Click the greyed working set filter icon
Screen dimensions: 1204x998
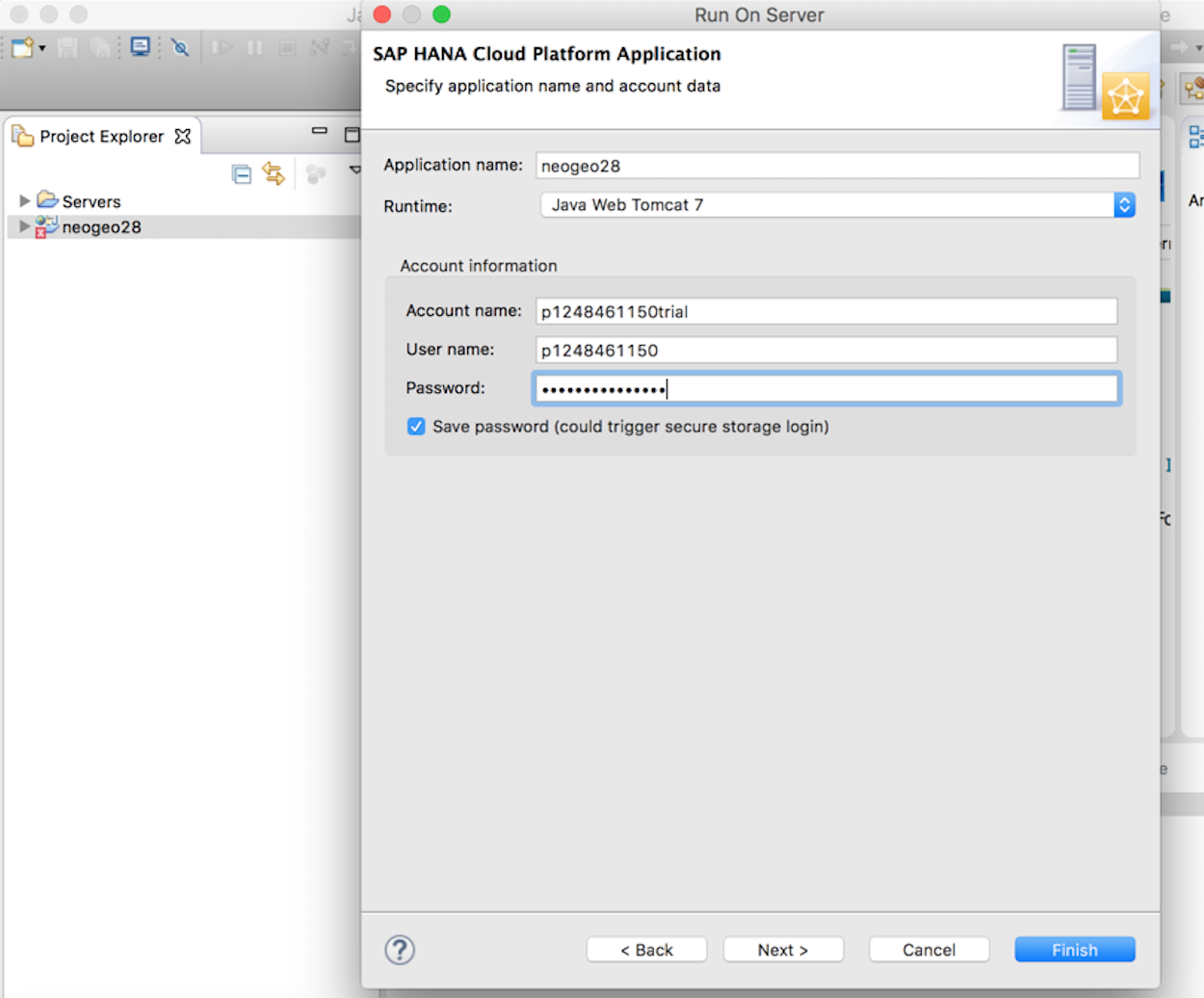(315, 174)
